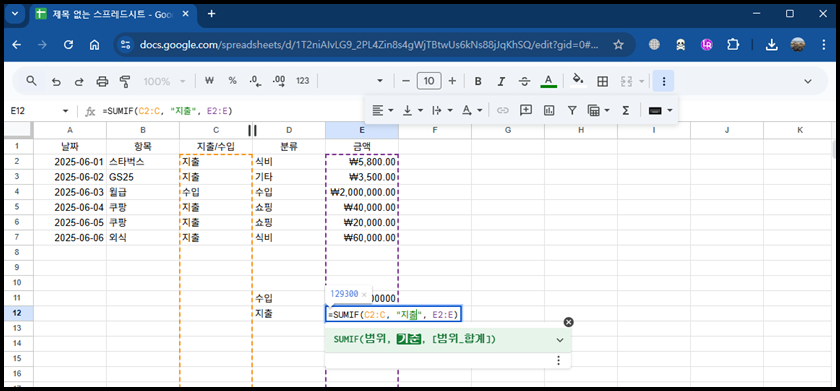Reload the page
Image resolution: width=840 pixels, height=391 pixels.
(69, 45)
